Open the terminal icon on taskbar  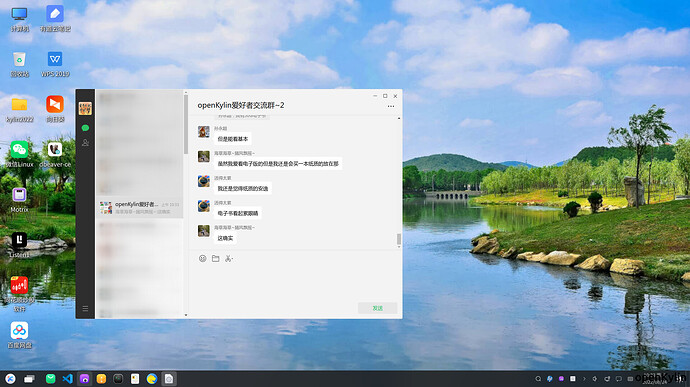pos(118,379)
